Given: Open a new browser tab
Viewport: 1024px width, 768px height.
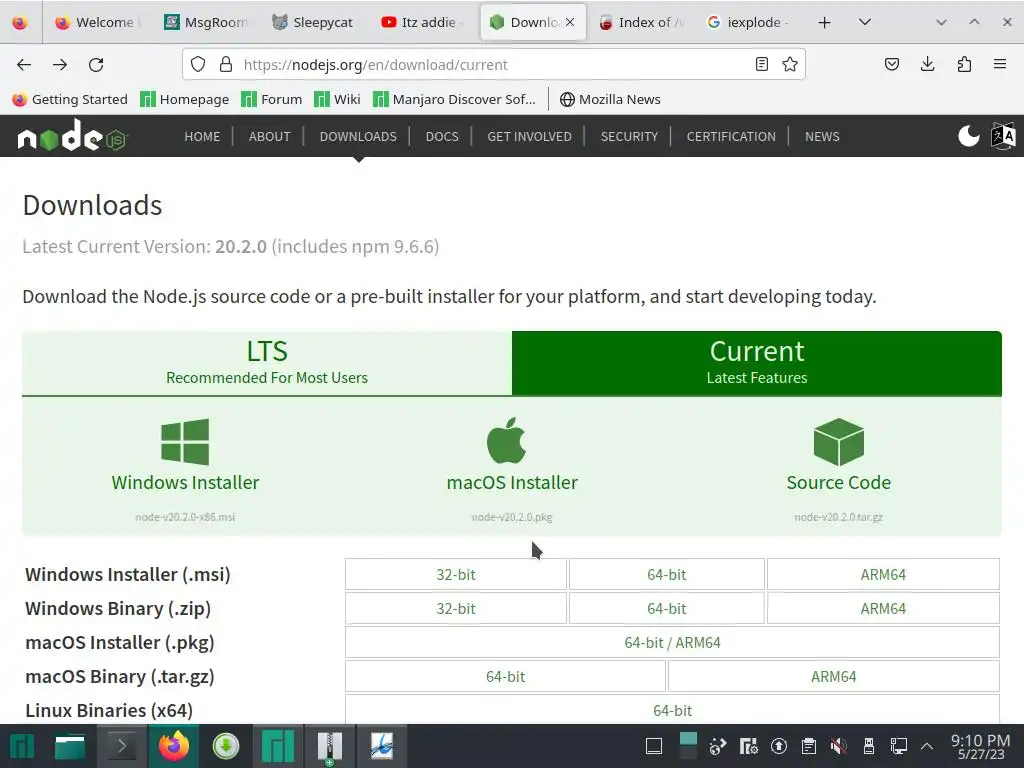Looking at the screenshot, I should point(824,22).
